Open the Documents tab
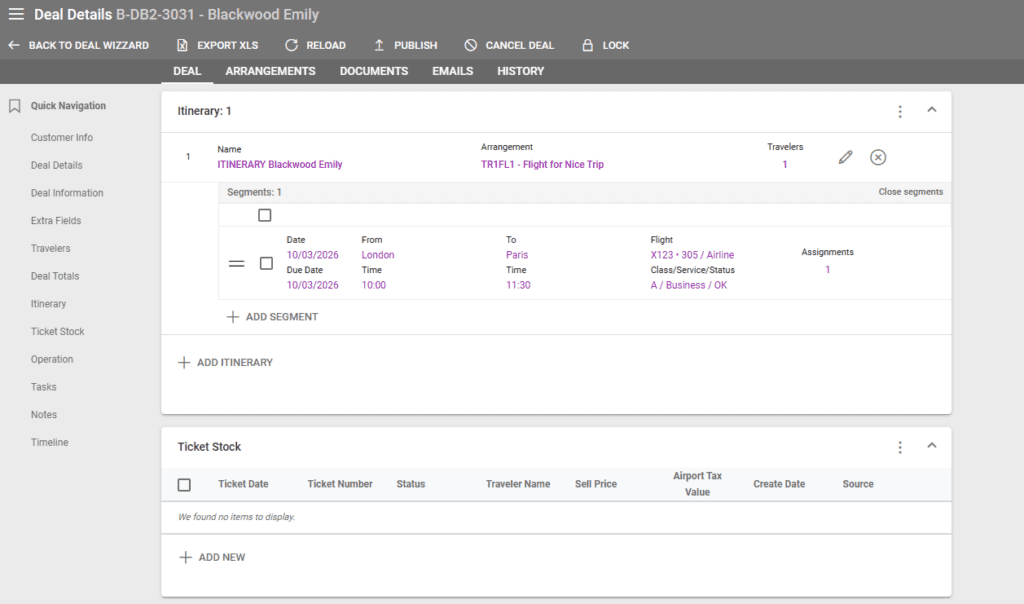Image resolution: width=1024 pixels, height=604 pixels. click(373, 71)
